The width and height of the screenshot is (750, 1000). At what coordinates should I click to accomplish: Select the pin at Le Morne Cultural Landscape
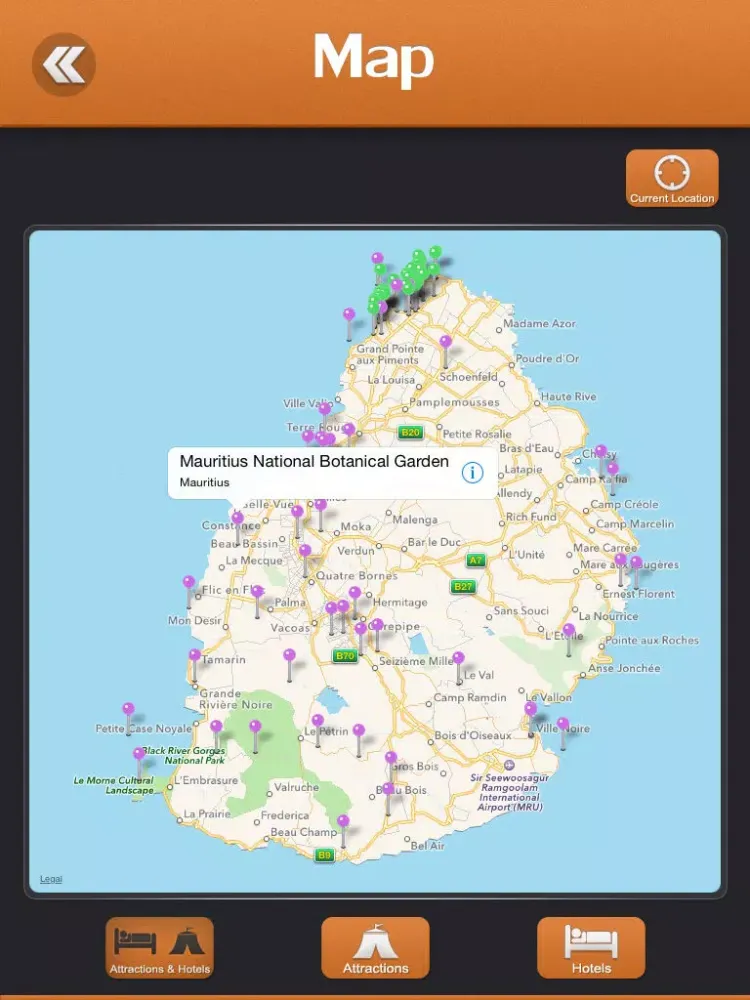tap(139, 754)
